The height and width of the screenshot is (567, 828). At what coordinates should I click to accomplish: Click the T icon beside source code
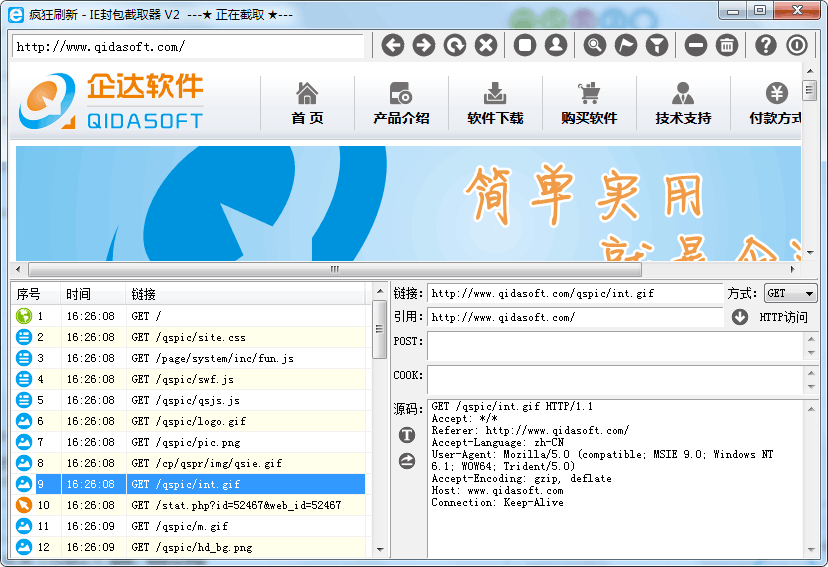click(407, 435)
